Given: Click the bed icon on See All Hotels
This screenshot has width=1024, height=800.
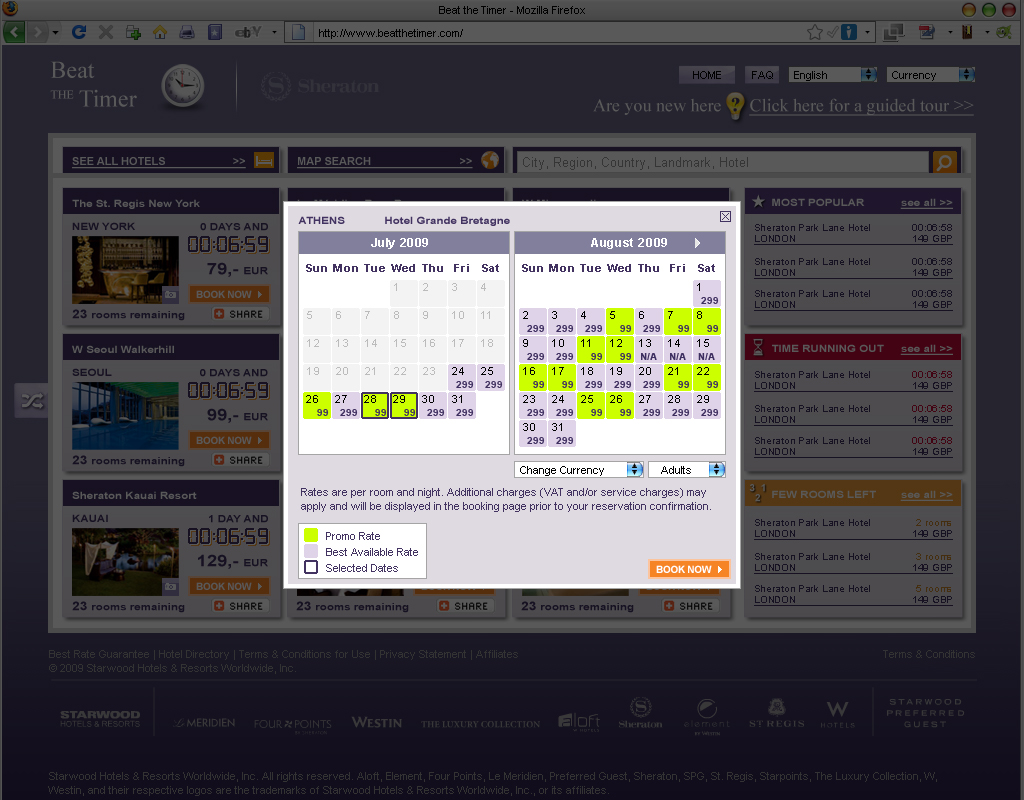Looking at the screenshot, I should (264, 160).
